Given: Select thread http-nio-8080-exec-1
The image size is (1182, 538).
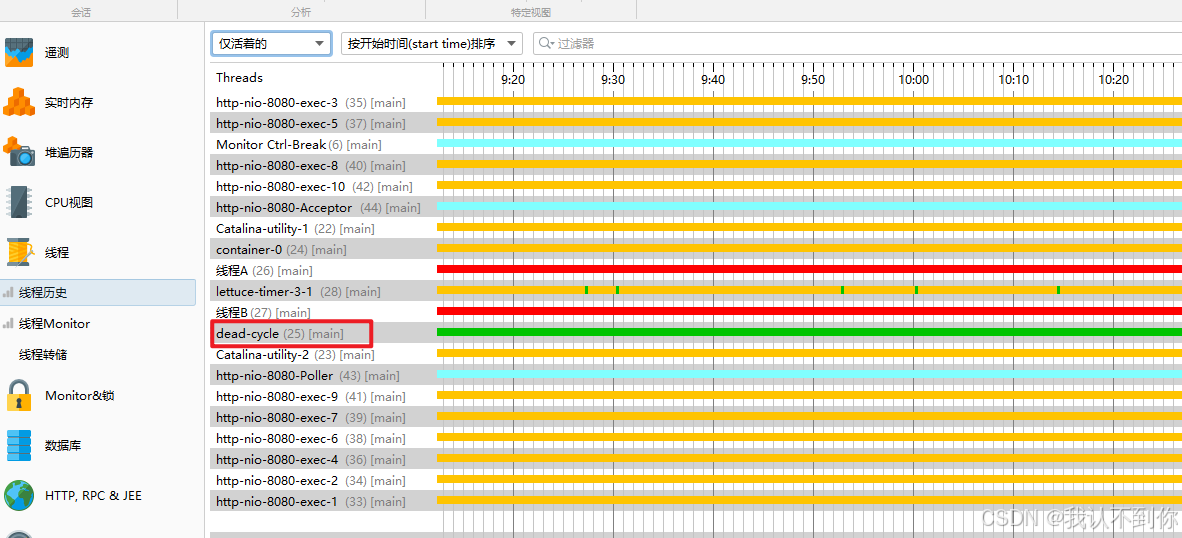Looking at the screenshot, I should (323, 501).
